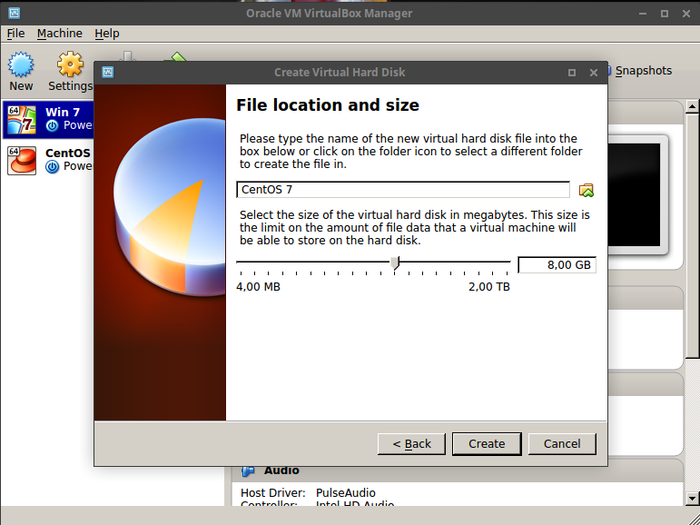Screen dimensions: 700x525
Task: Cancel the hard disk creation dialog
Action: [562, 444]
